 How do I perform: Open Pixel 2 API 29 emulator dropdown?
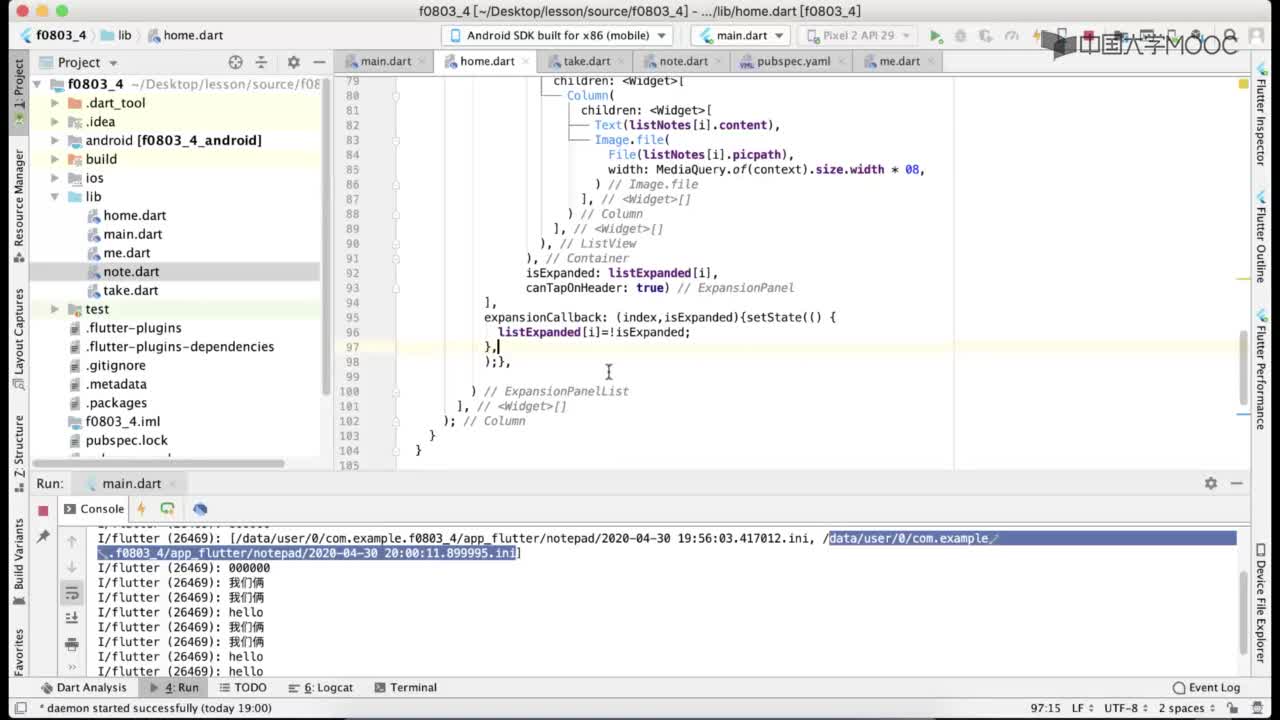[856, 35]
